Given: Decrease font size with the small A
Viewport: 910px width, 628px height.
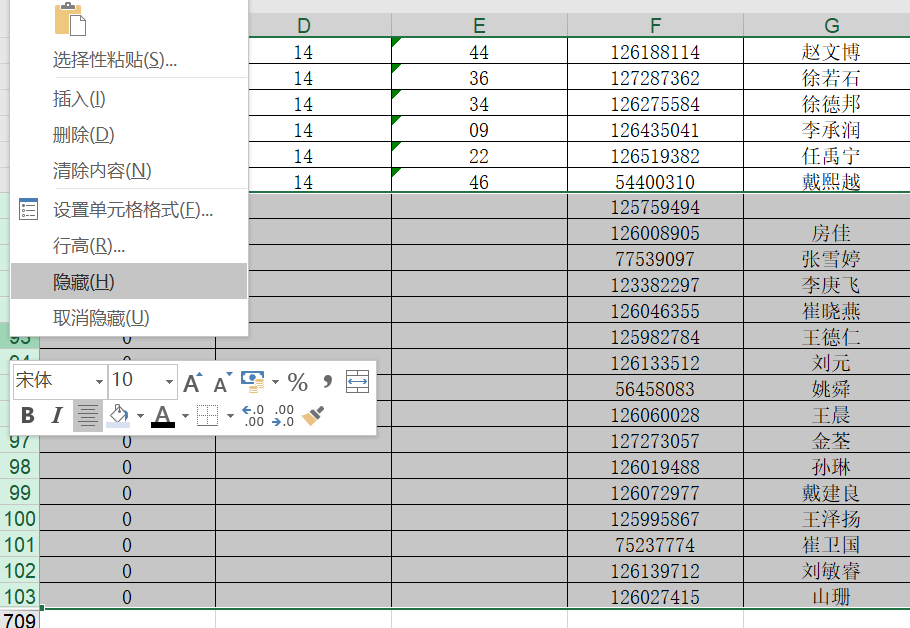Looking at the screenshot, I should point(222,382).
